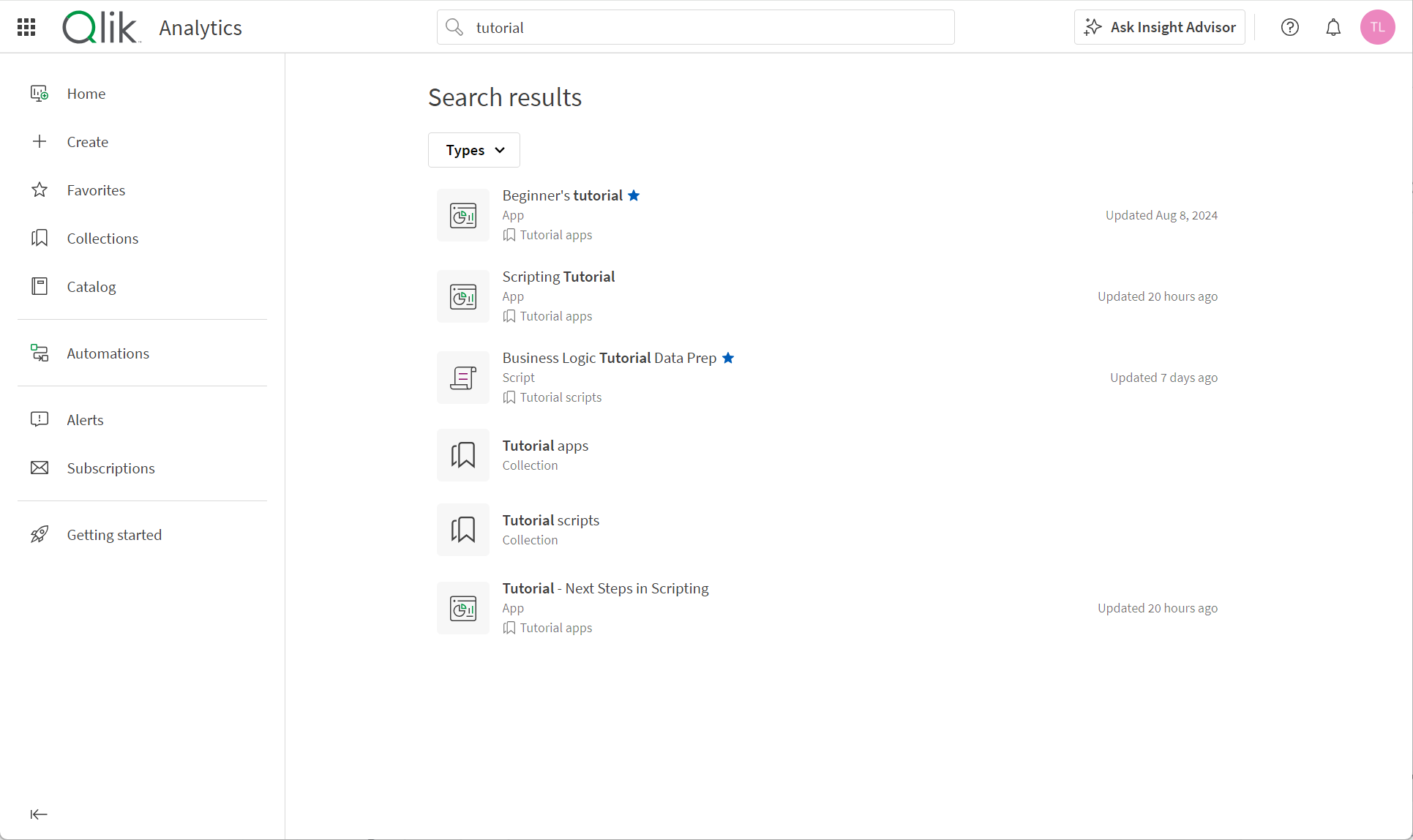Click the collapse sidebar arrow
Viewport: 1413px width, 840px height.
tap(37, 814)
